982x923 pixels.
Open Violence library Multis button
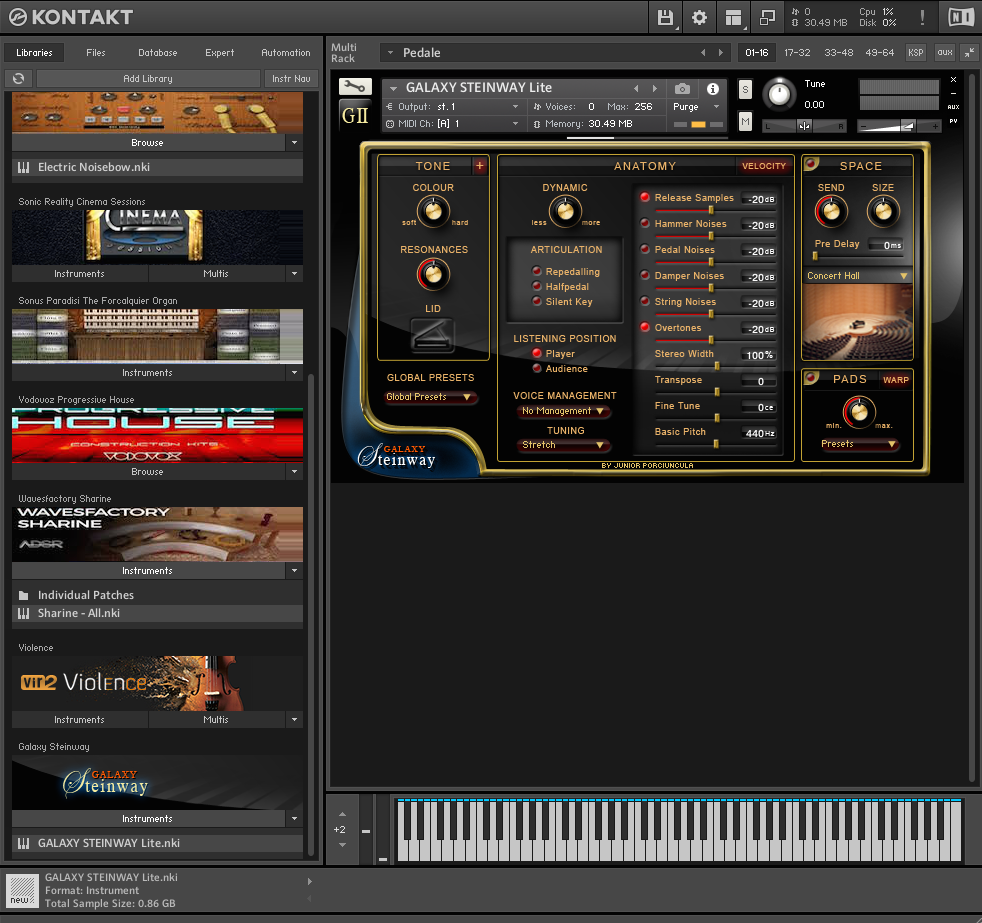[x=216, y=719]
